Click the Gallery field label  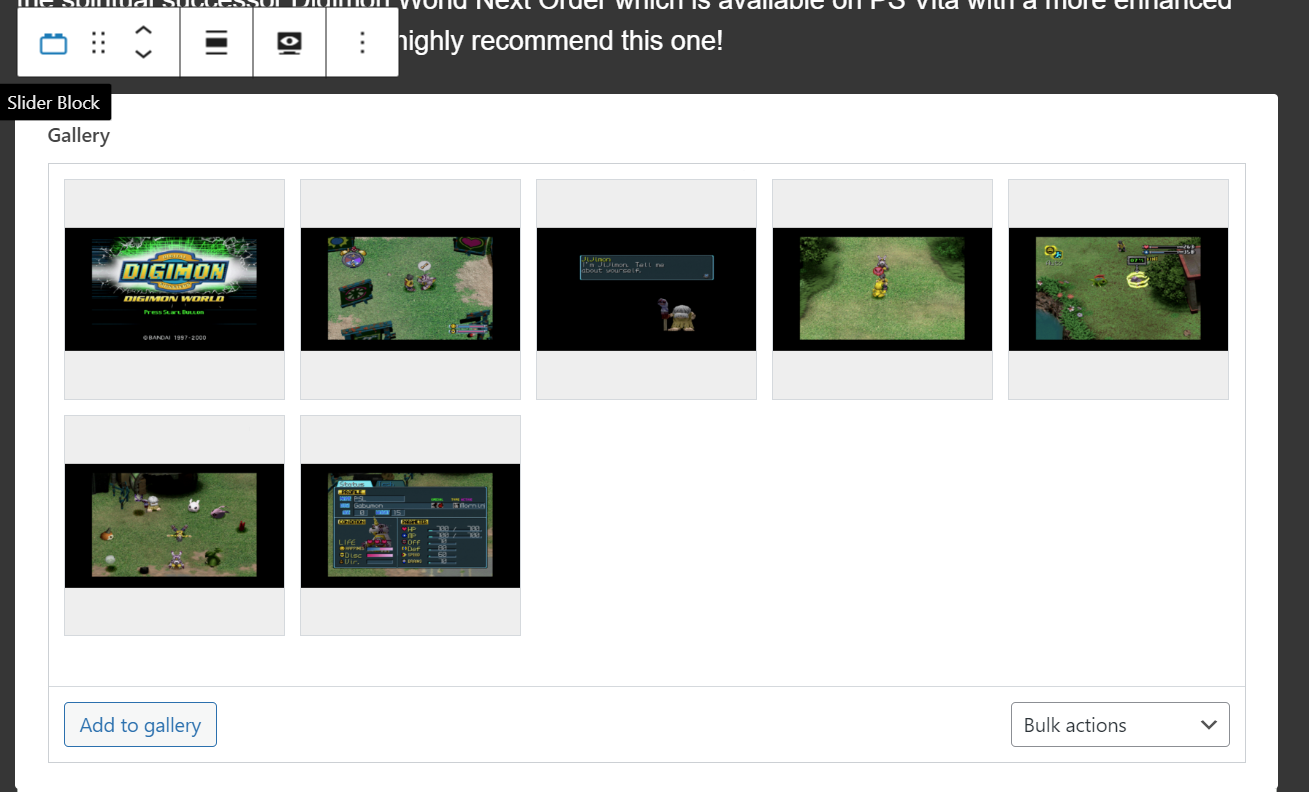(79, 135)
